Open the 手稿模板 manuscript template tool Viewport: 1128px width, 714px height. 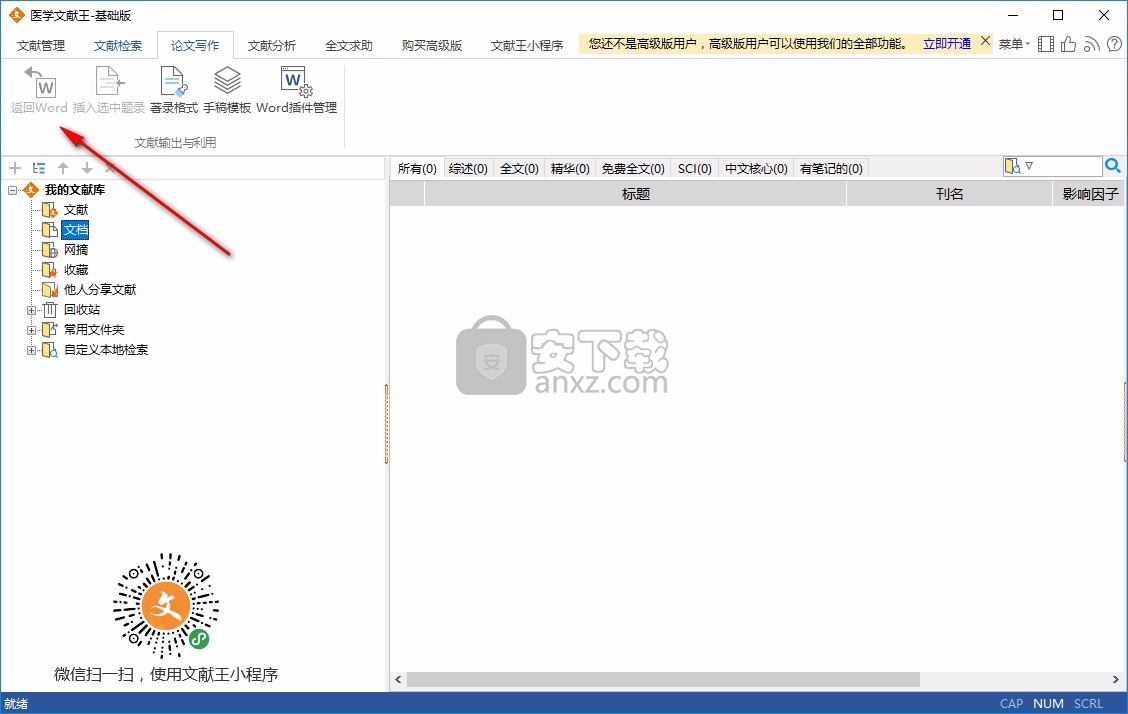[227, 91]
